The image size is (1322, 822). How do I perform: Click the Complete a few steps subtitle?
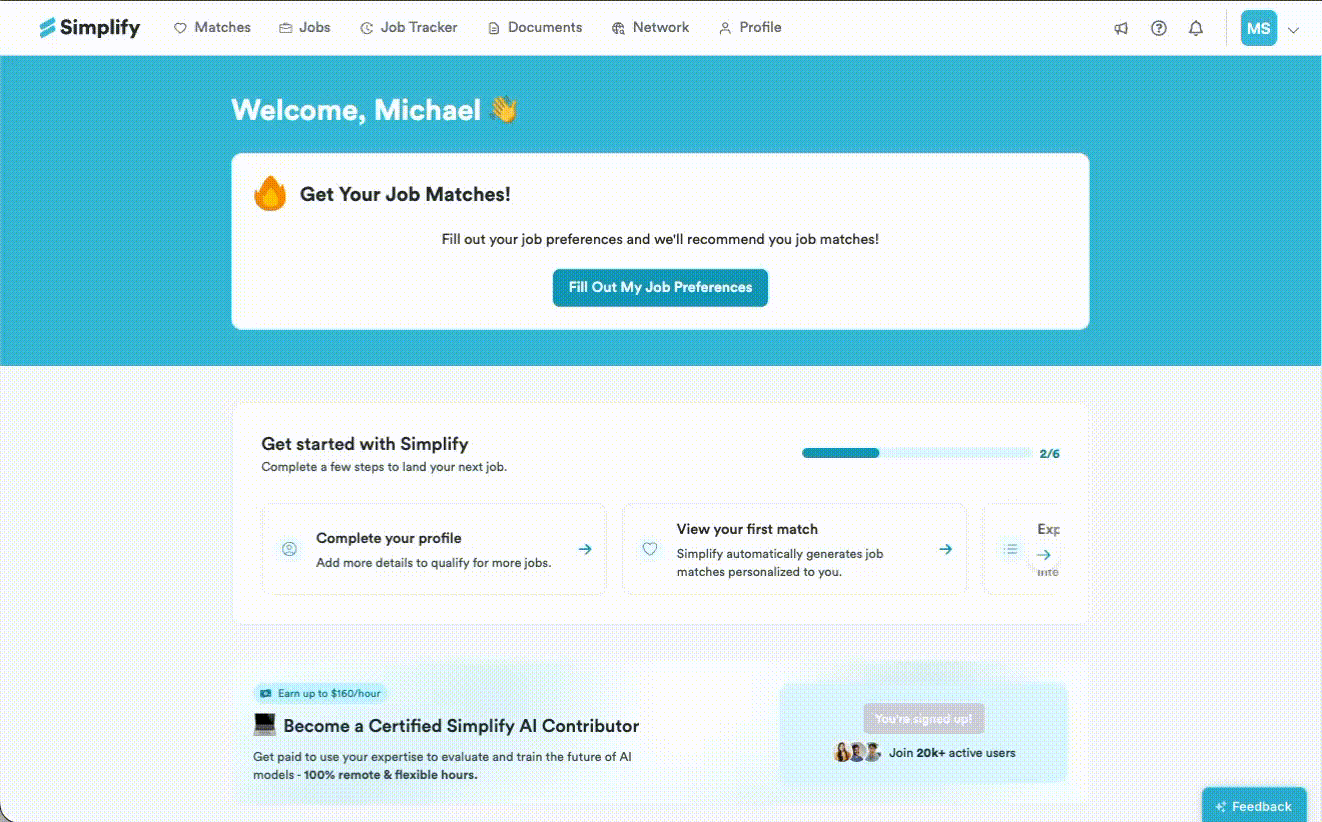[384, 467]
